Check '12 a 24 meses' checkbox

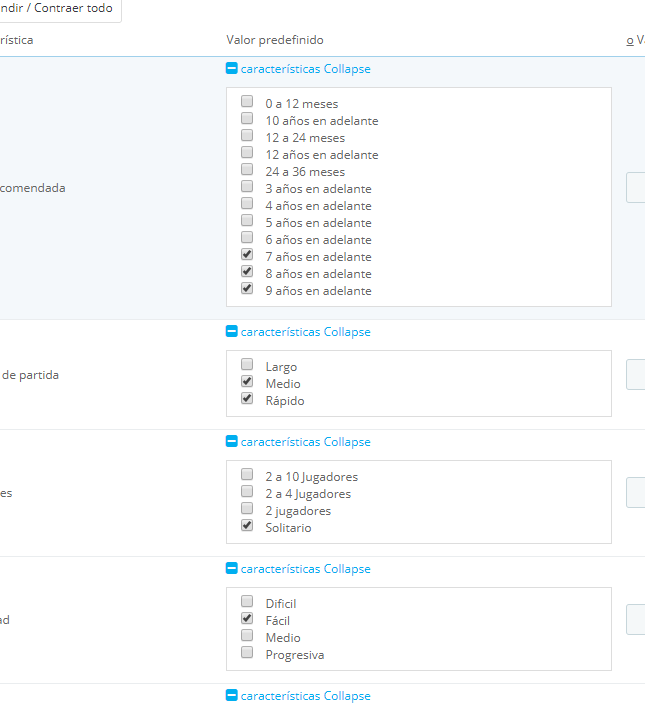click(x=247, y=135)
